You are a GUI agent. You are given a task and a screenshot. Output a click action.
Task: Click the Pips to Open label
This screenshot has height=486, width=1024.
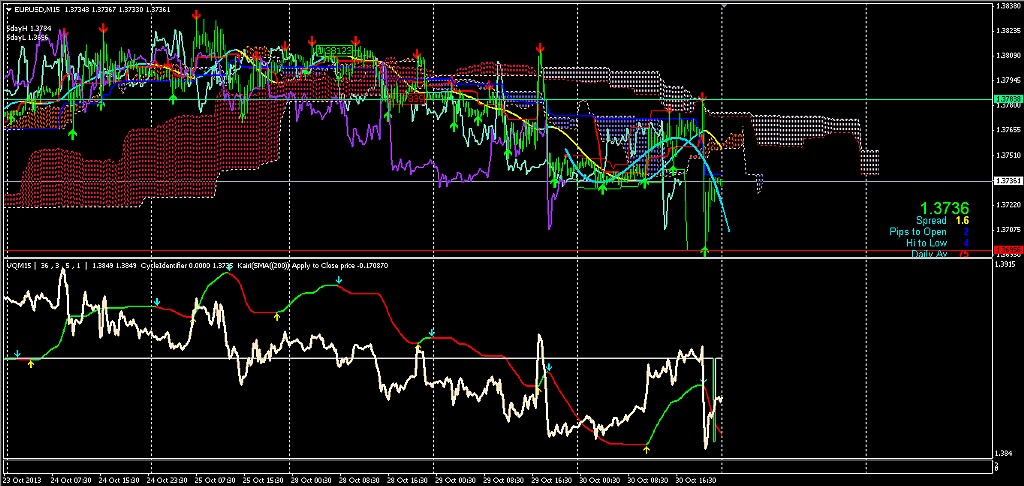pyautogui.click(x=918, y=232)
